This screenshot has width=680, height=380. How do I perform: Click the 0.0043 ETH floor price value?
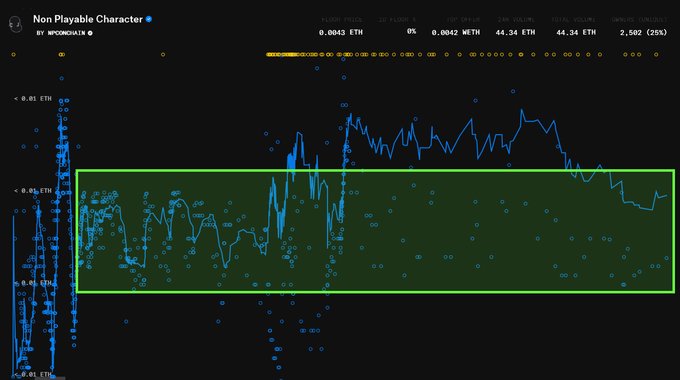340,33
